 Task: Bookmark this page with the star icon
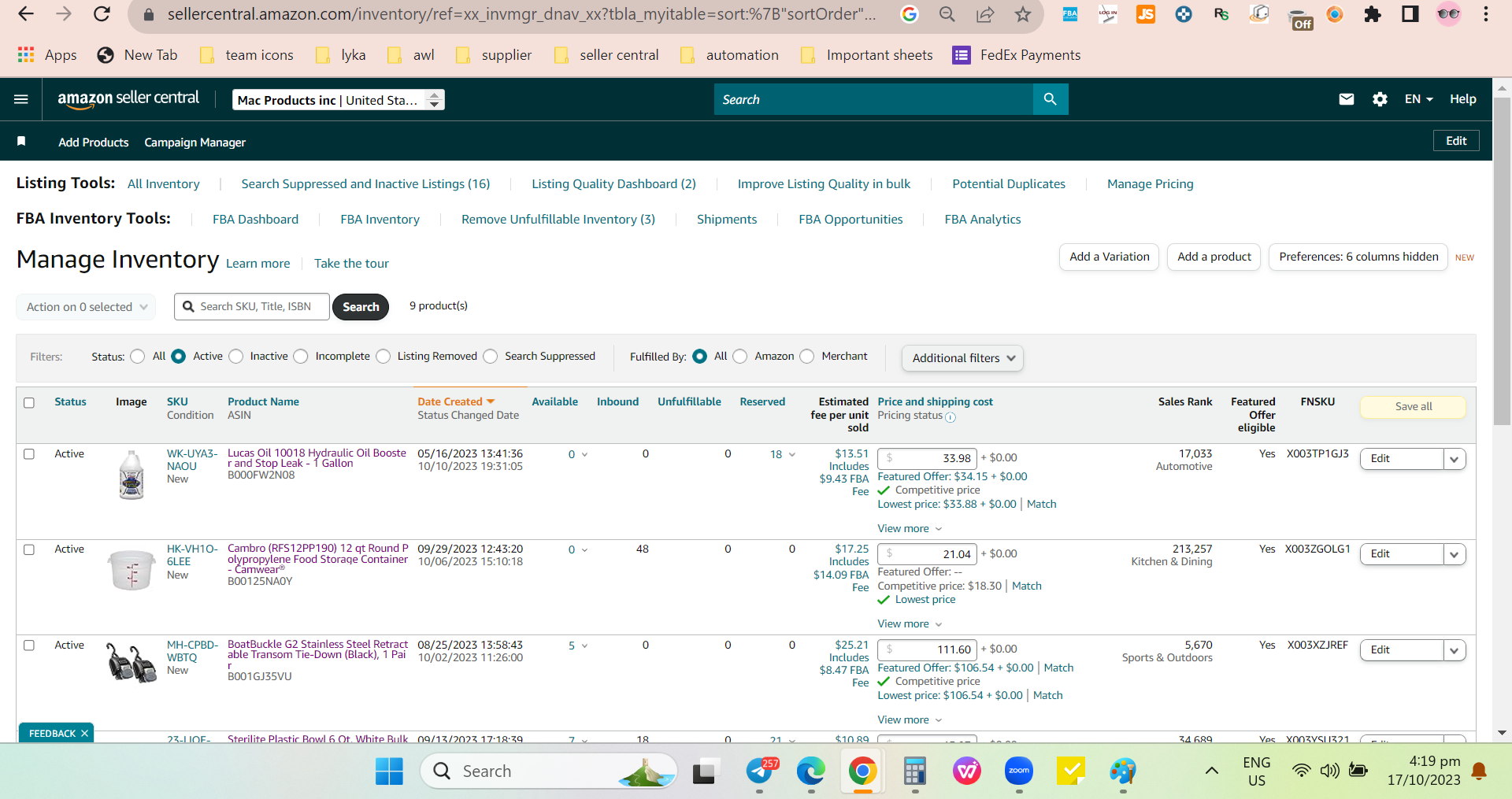point(1022,14)
